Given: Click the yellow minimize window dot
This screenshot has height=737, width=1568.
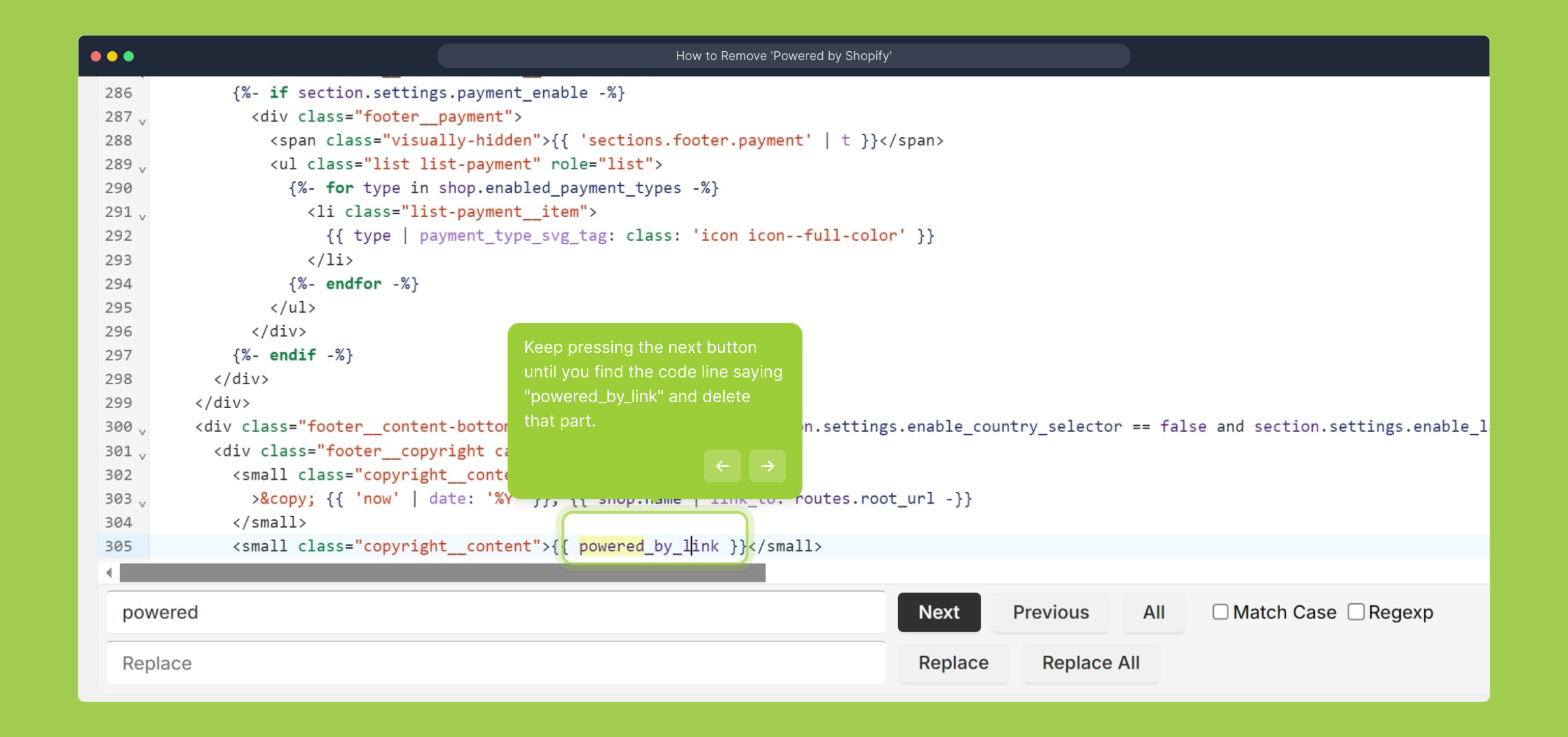Looking at the screenshot, I should (112, 56).
